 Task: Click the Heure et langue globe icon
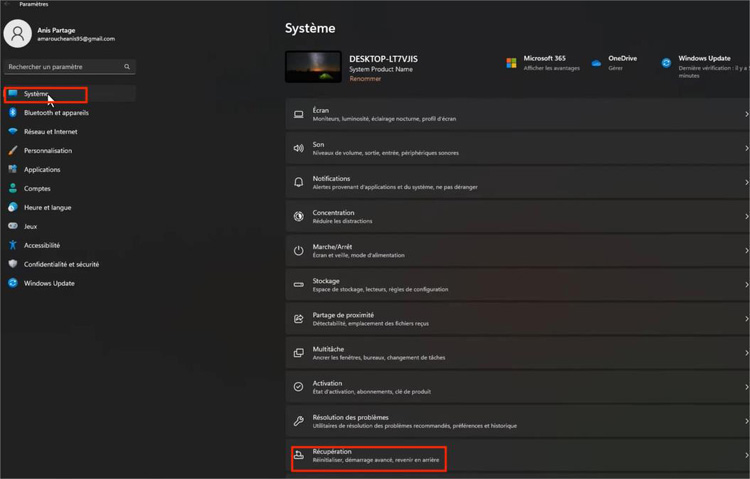[x=13, y=207]
